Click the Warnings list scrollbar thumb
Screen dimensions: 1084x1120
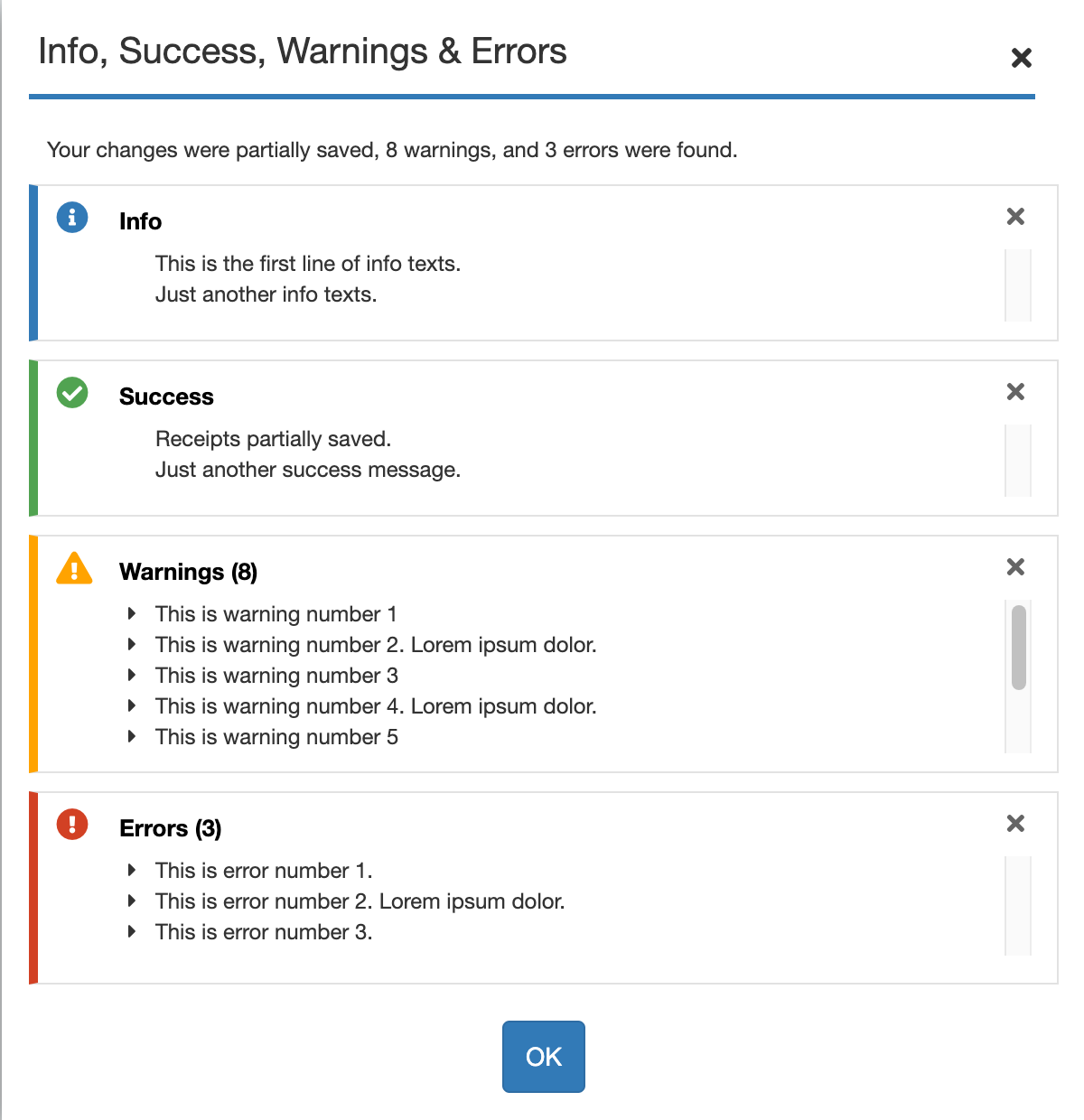point(1019,648)
